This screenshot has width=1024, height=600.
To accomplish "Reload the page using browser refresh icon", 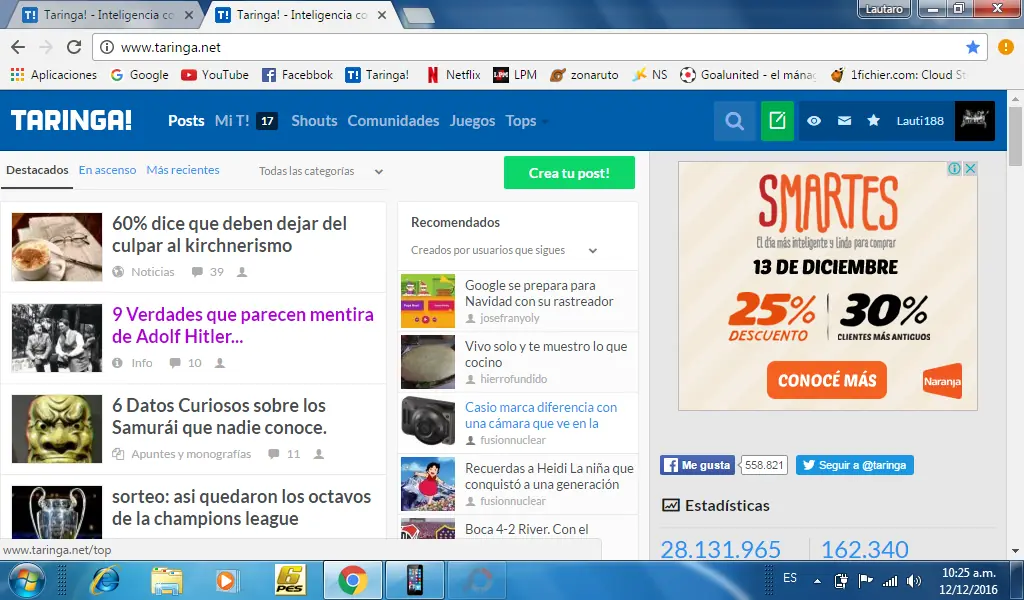I will coord(73,47).
